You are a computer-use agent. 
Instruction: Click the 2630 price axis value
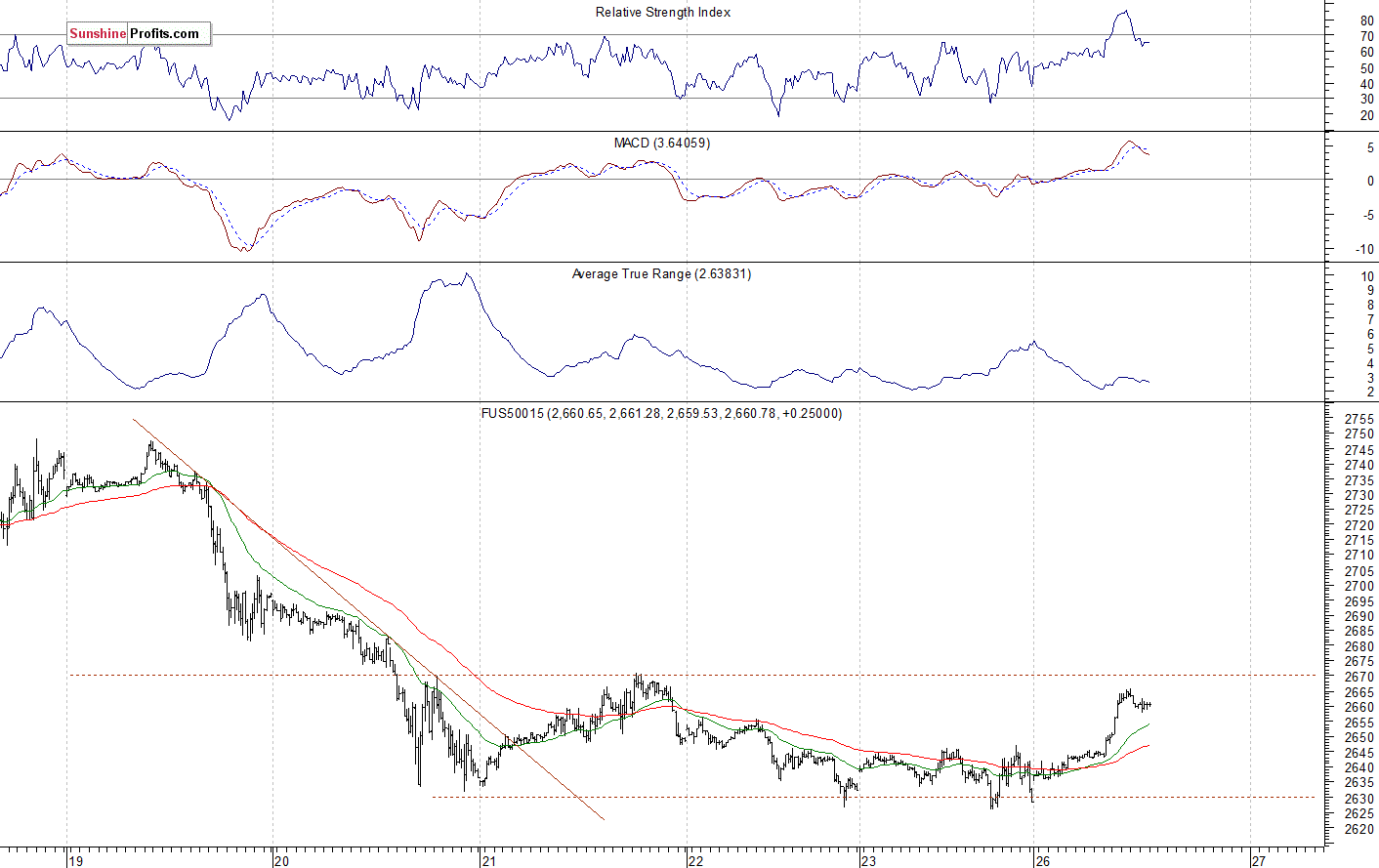coord(1358,799)
